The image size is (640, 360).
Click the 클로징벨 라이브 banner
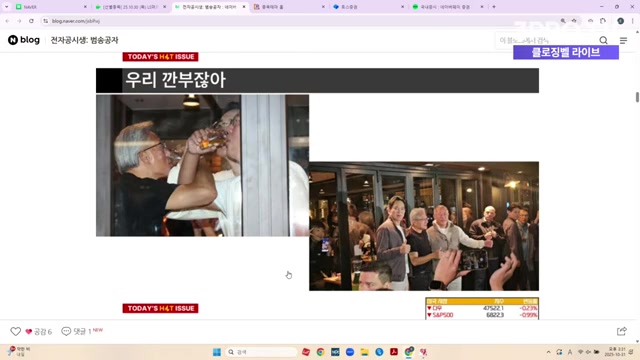(566, 52)
